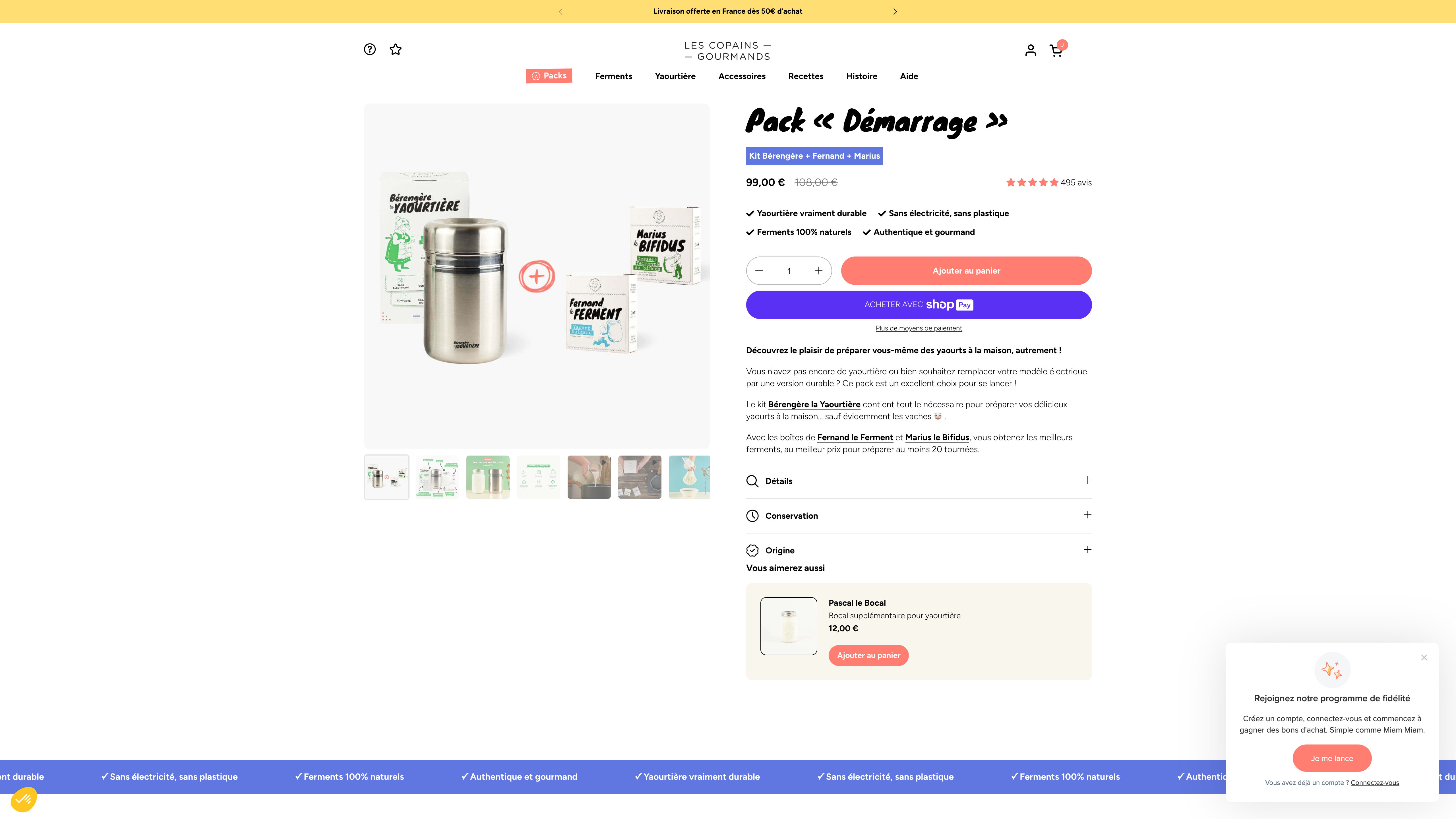Open the Recettes menu item
Viewport: 1456px width, 819px height.
(x=805, y=76)
